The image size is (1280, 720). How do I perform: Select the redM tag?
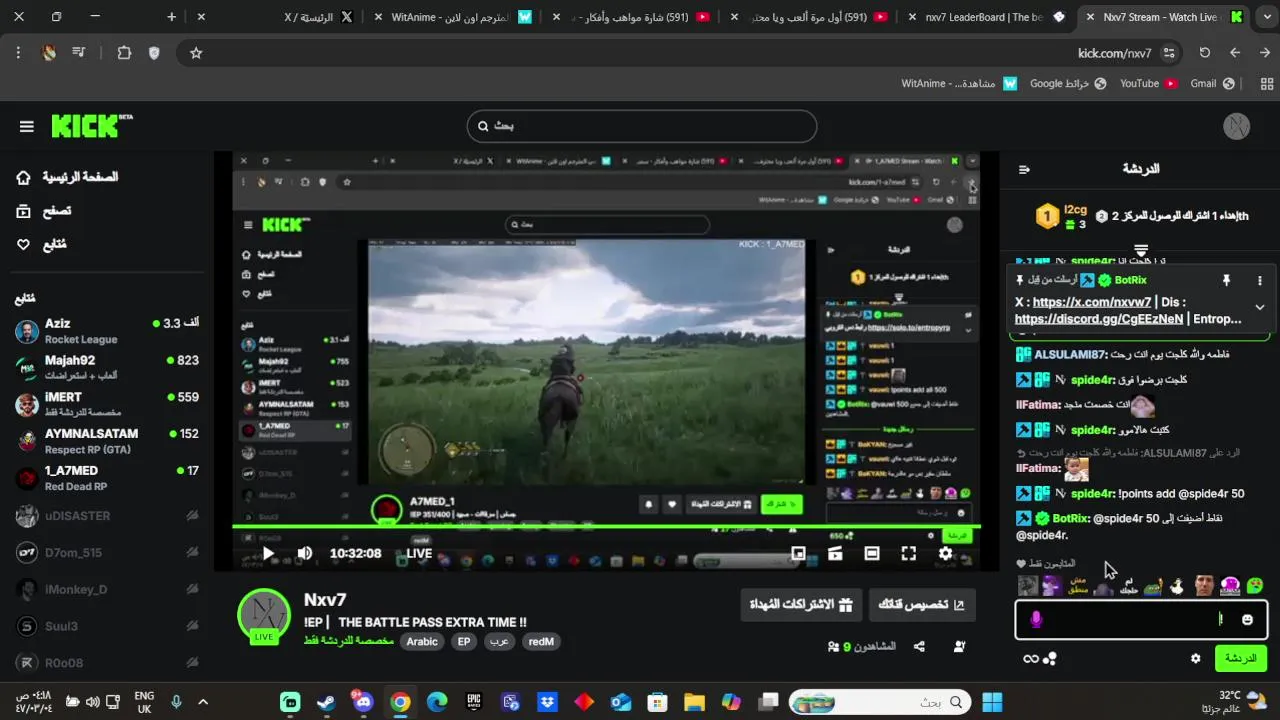pyautogui.click(x=541, y=642)
